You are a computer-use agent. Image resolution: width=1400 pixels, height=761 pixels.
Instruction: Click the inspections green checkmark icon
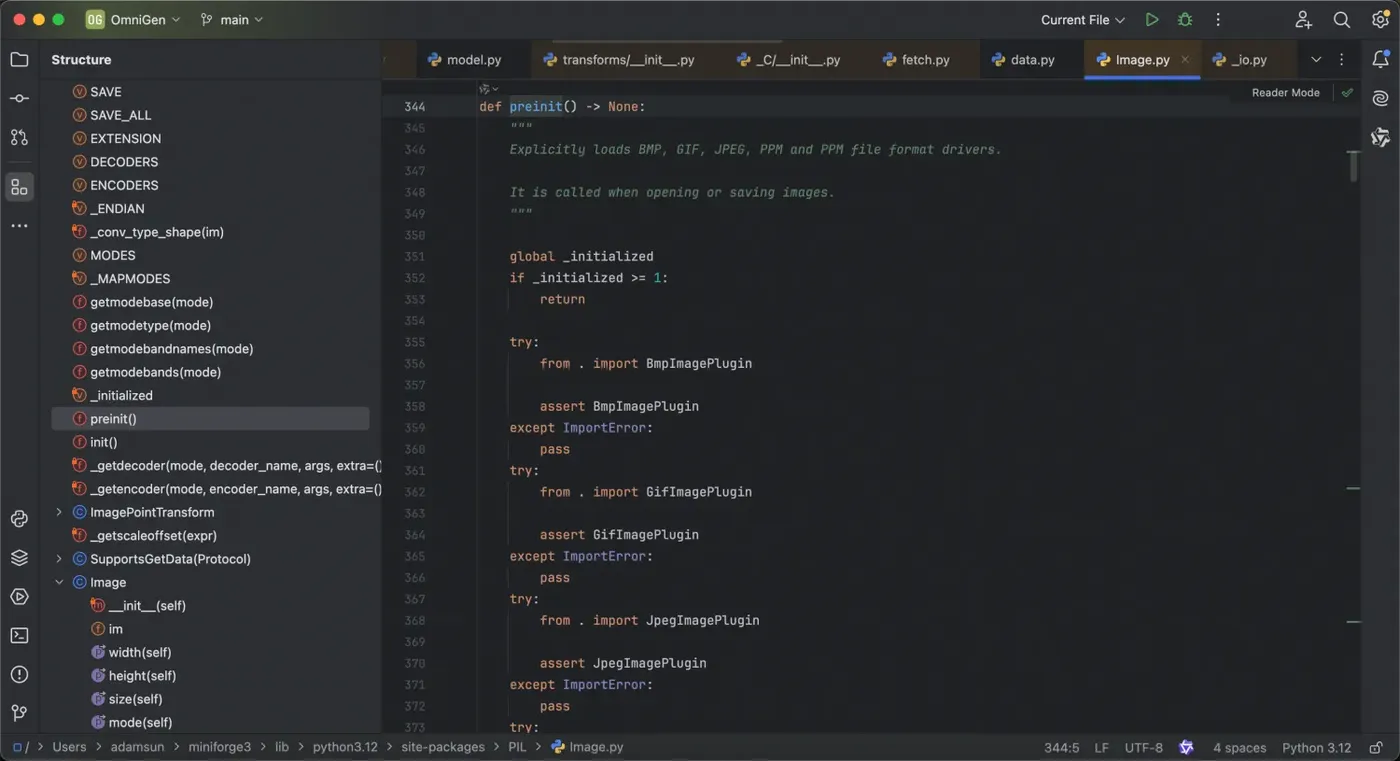point(1347,92)
